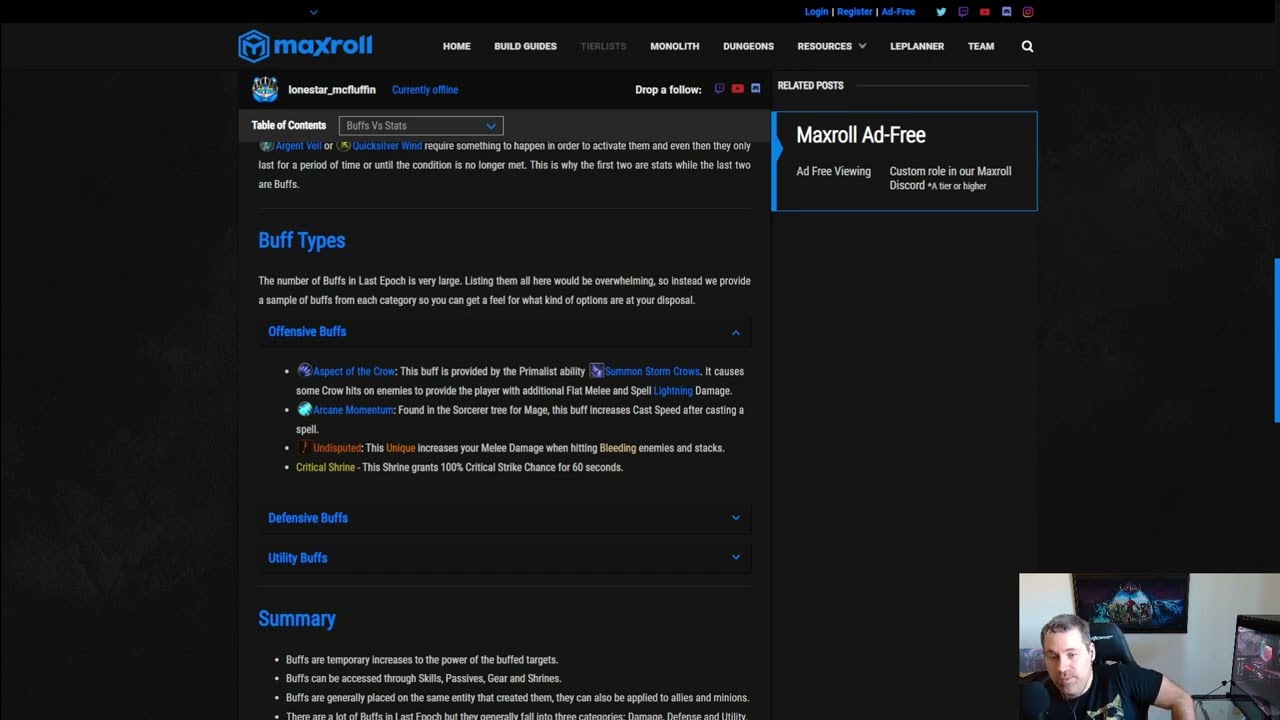1280x720 pixels.
Task: Click the lonestar_mcfluffin author avatar
Action: click(x=265, y=89)
